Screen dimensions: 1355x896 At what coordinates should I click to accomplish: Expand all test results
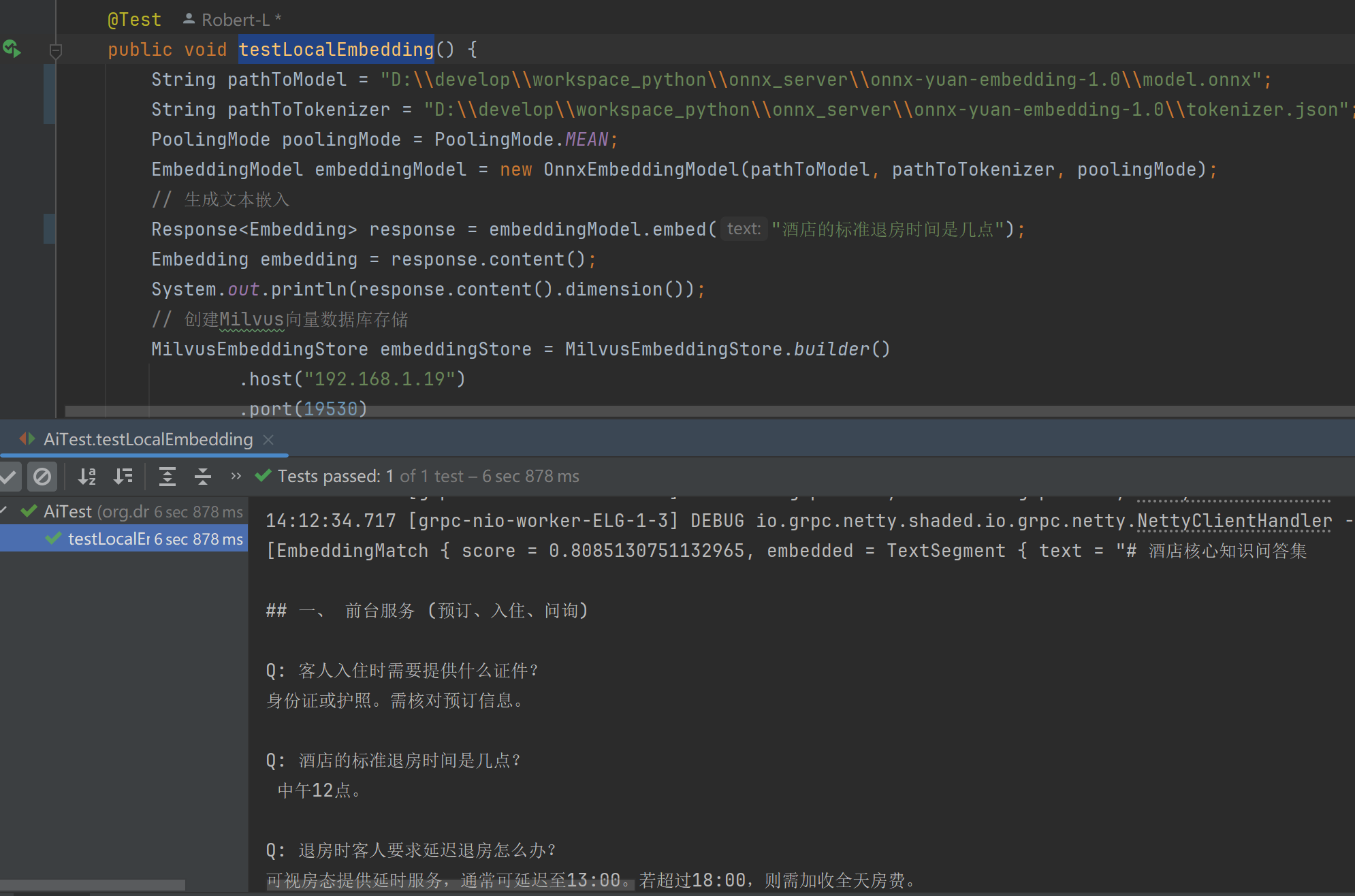[x=167, y=477]
